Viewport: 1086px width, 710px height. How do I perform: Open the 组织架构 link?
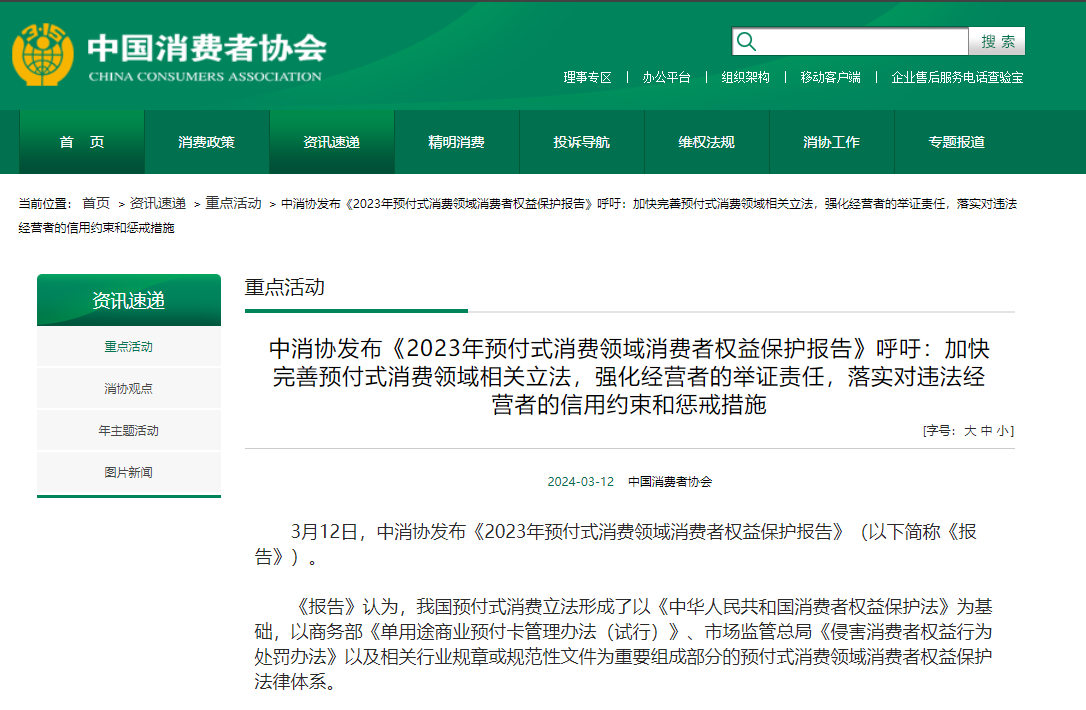[x=745, y=78]
